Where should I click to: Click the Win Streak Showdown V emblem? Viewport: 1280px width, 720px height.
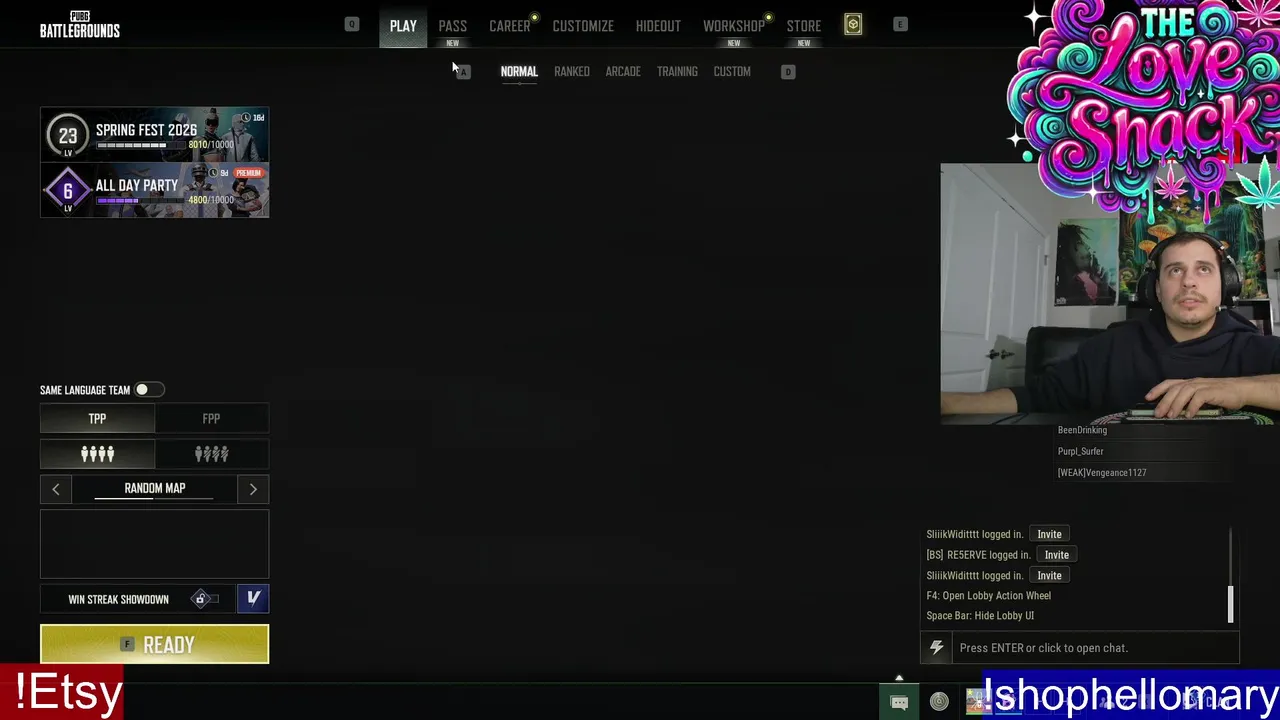[x=253, y=598]
